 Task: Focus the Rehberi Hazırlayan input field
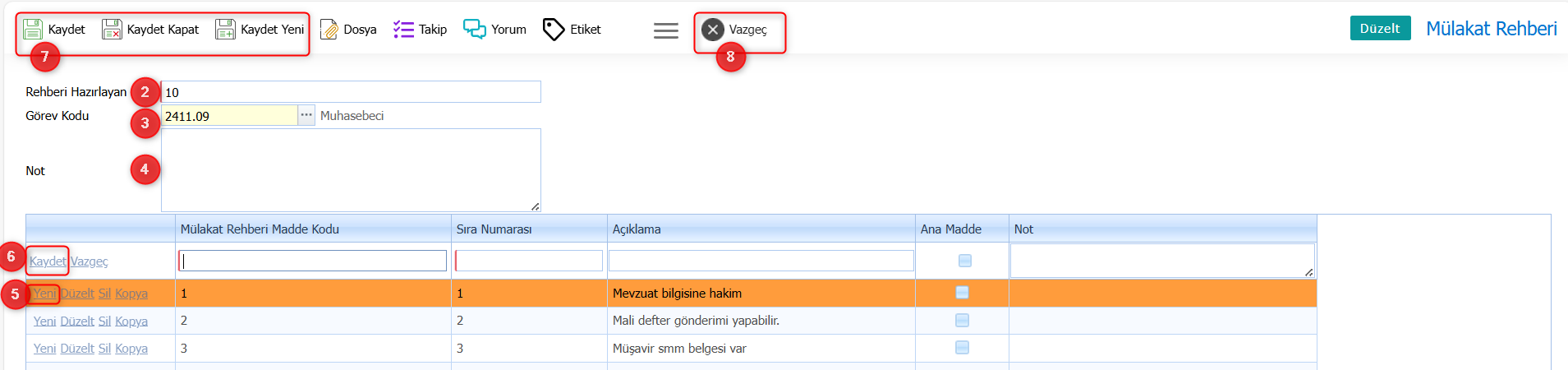pyautogui.click(x=351, y=92)
